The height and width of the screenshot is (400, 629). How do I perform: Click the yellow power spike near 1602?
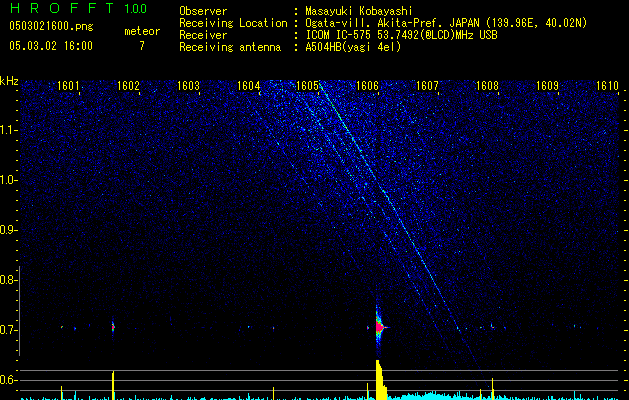pyautogui.click(x=113, y=385)
